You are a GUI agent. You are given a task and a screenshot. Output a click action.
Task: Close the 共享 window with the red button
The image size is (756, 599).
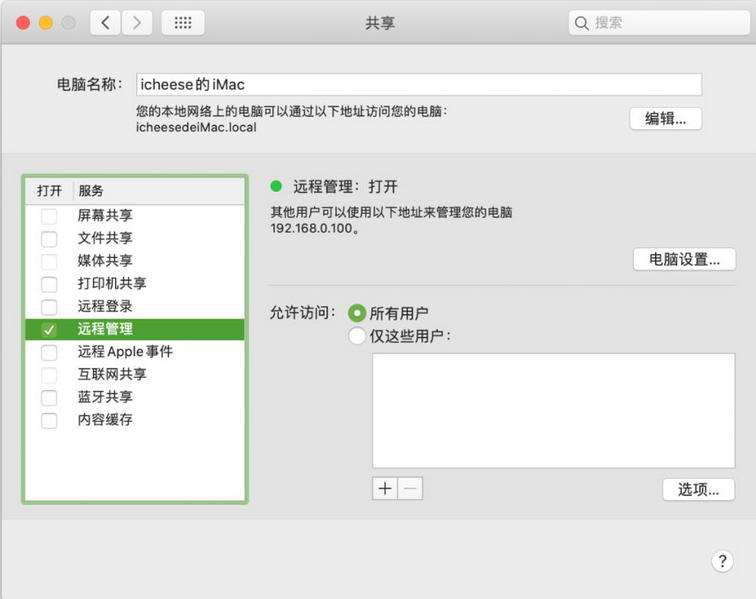click(23, 23)
